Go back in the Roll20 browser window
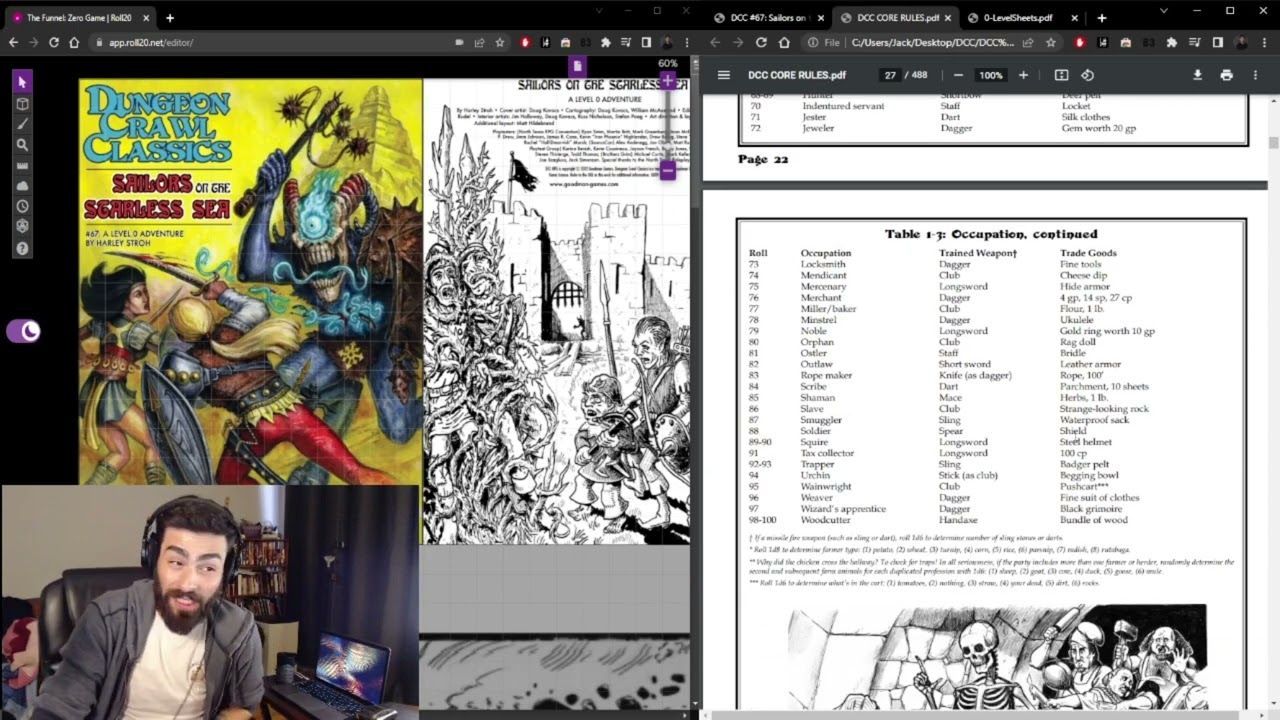This screenshot has width=1280, height=720. [13, 42]
